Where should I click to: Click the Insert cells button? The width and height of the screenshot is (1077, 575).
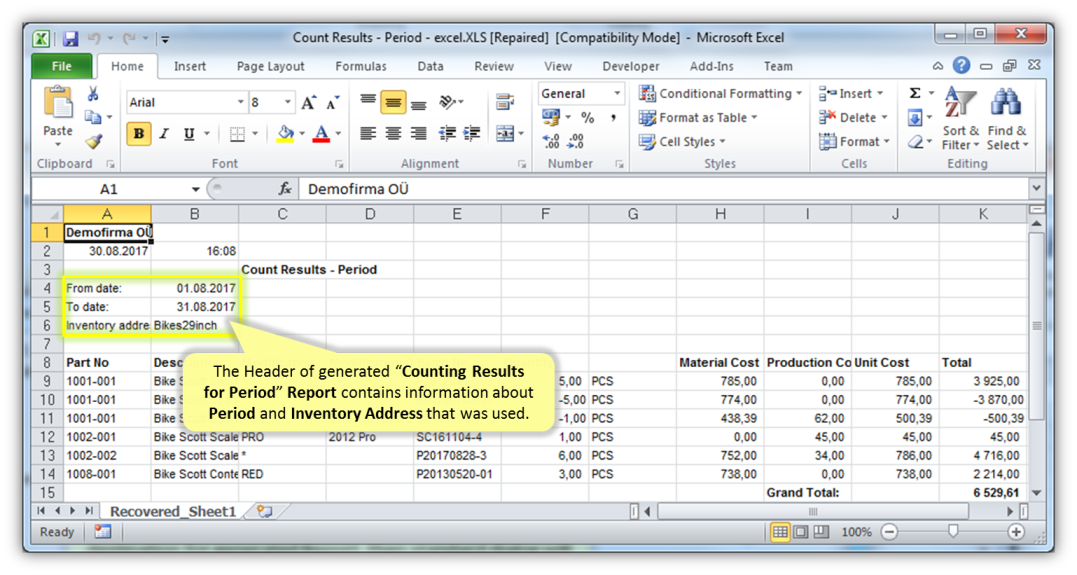click(851, 93)
